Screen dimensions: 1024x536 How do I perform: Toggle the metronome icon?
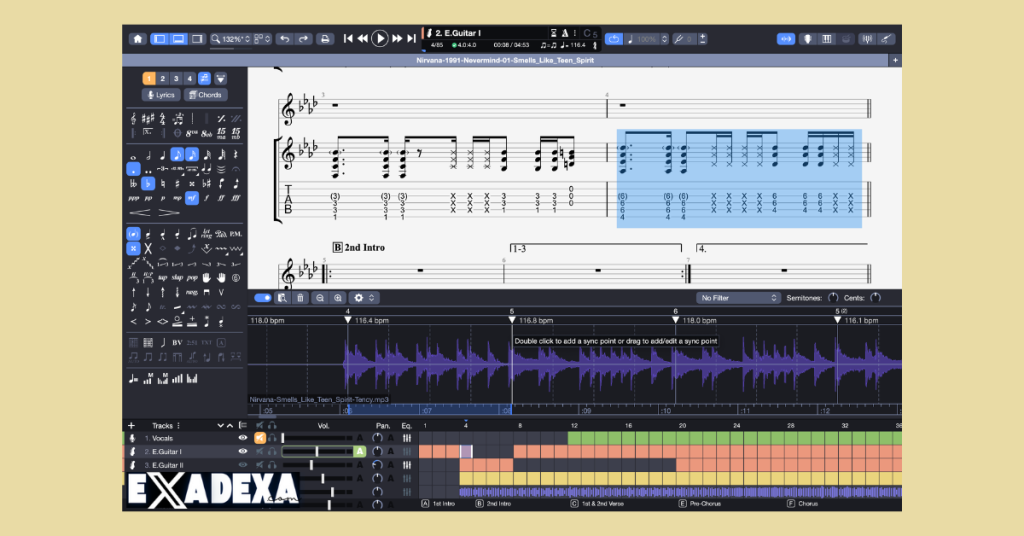565,33
